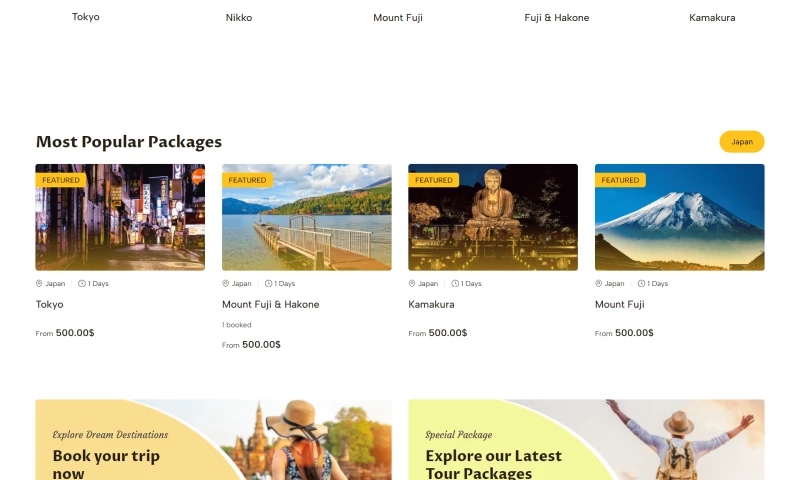Open the Book your trip now banner
The height and width of the screenshot is (480, 800).
[213, 440]
